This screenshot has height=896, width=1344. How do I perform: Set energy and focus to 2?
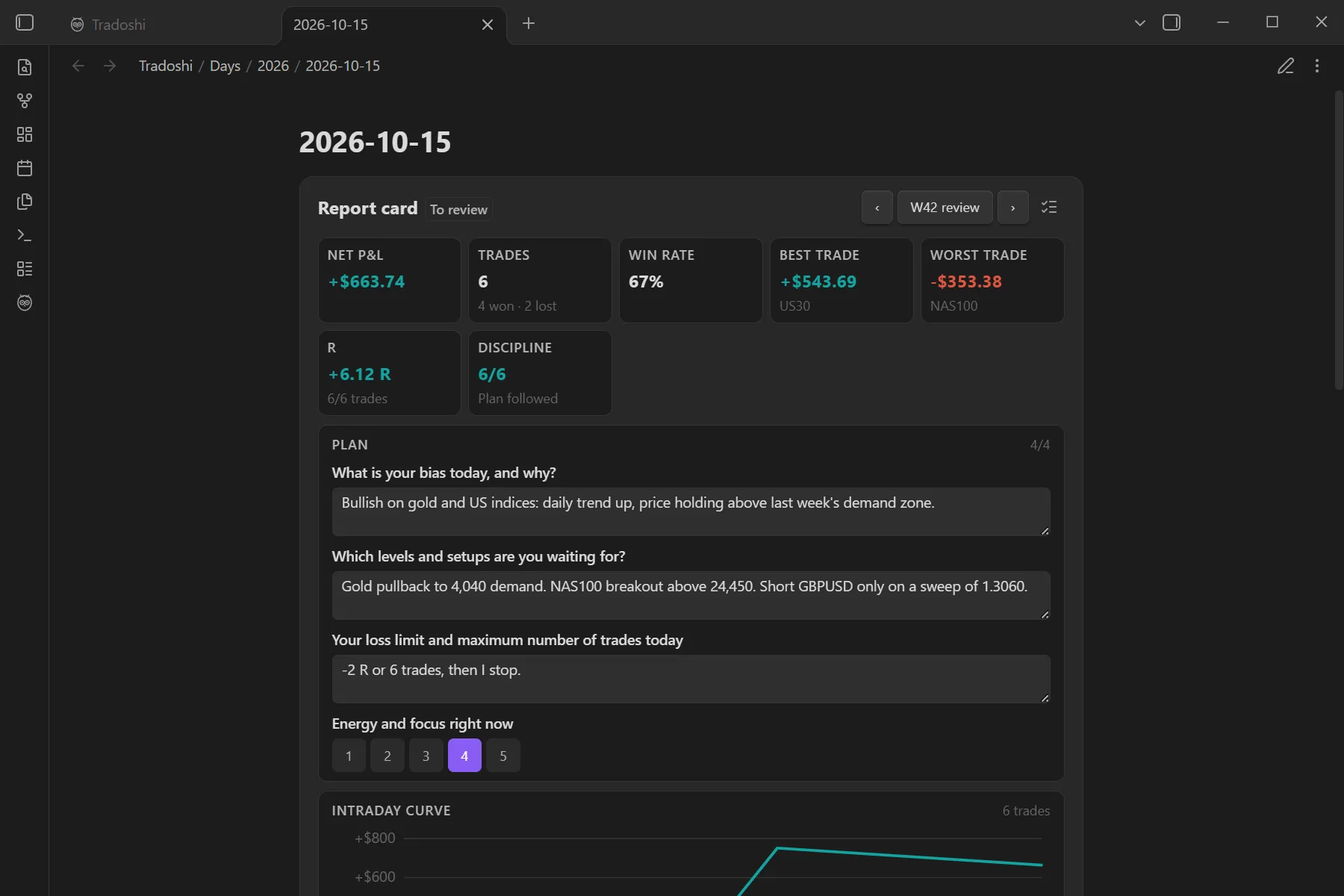click(x=388, y=756)
